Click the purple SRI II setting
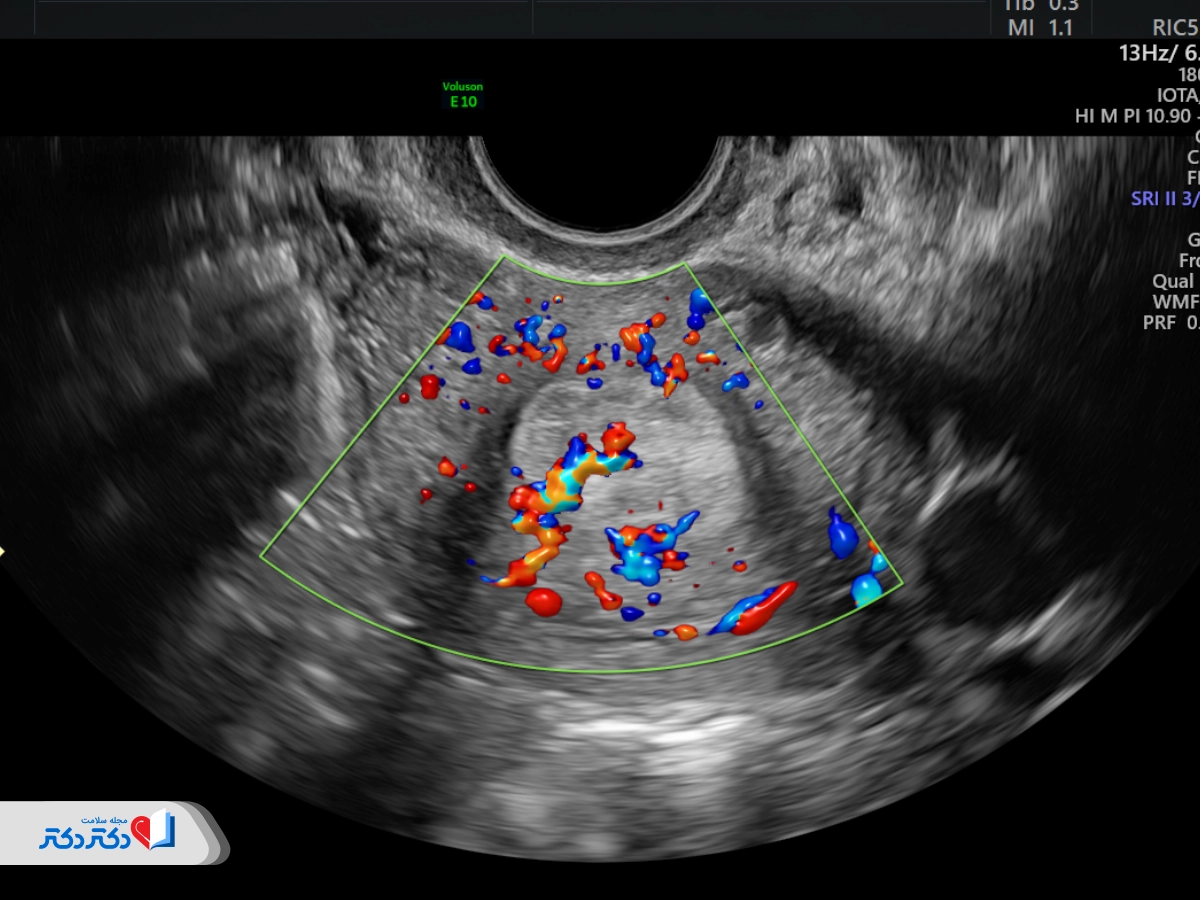This screenshot has width=1200, height=900. (1164, 198)
